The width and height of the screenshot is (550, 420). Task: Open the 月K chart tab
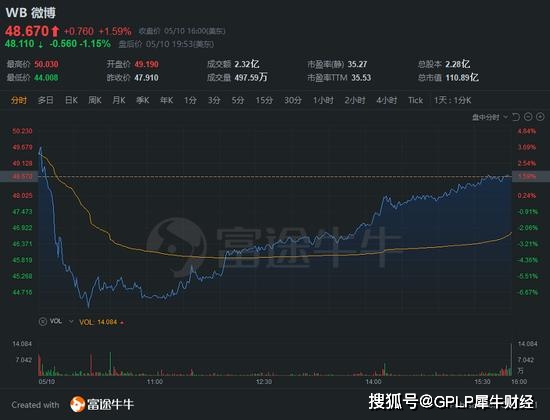tap(119, 100)
